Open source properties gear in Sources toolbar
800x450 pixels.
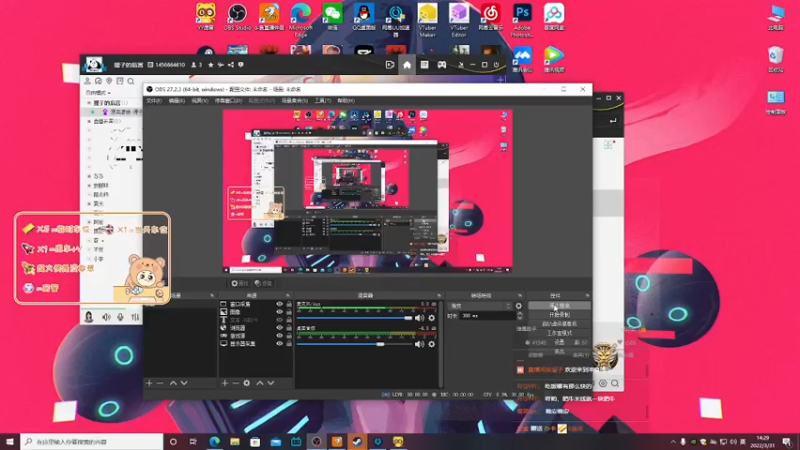click(246, 383)
